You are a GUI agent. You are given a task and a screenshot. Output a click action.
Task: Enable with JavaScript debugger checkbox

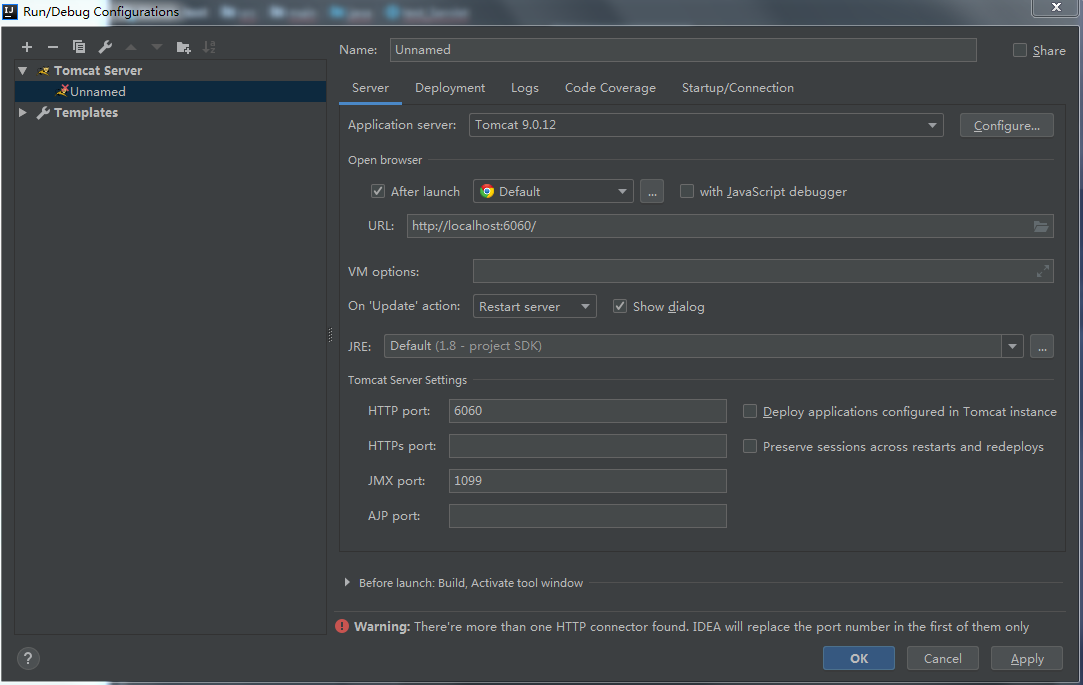pos(687,191)
